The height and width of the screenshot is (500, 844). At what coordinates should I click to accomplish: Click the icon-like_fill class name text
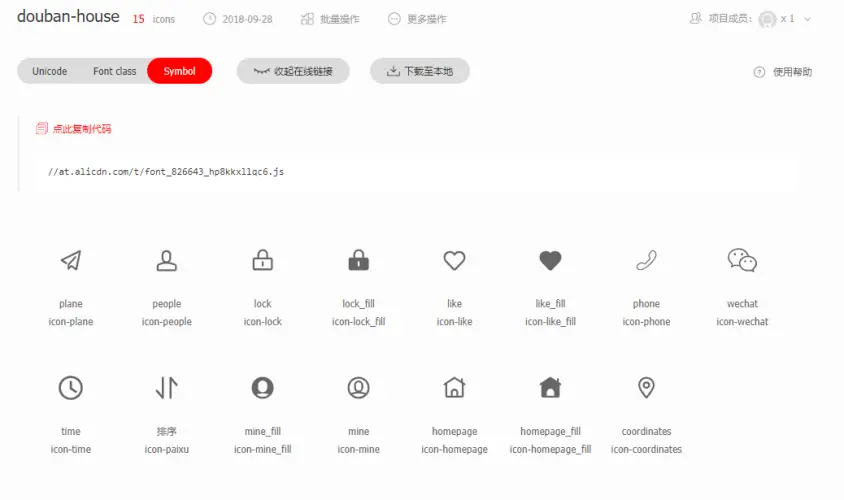pyautogui.click(x=550, y=321)
